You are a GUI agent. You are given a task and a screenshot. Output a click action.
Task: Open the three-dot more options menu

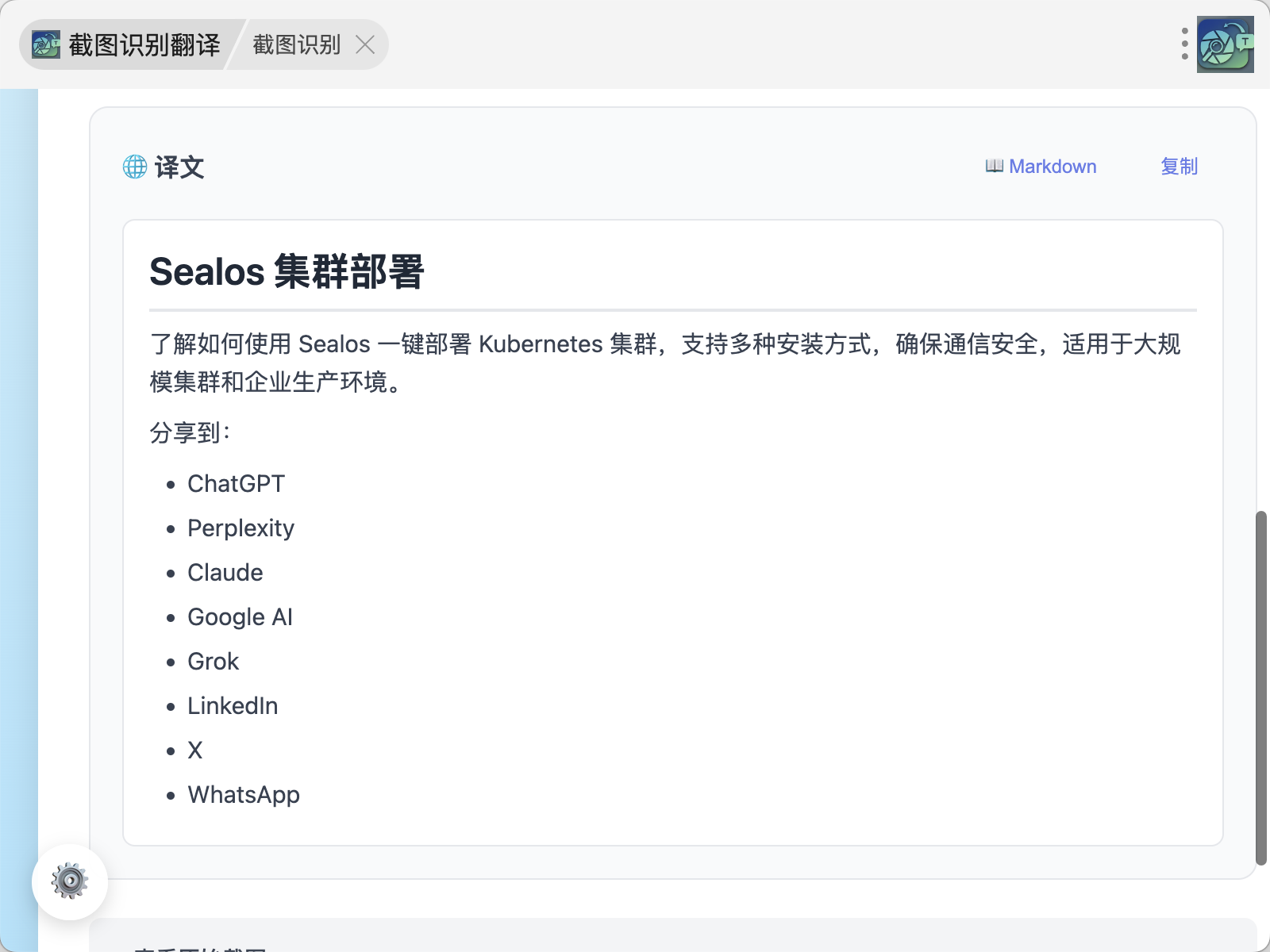pyautogui.click(x=1184, y=44)
